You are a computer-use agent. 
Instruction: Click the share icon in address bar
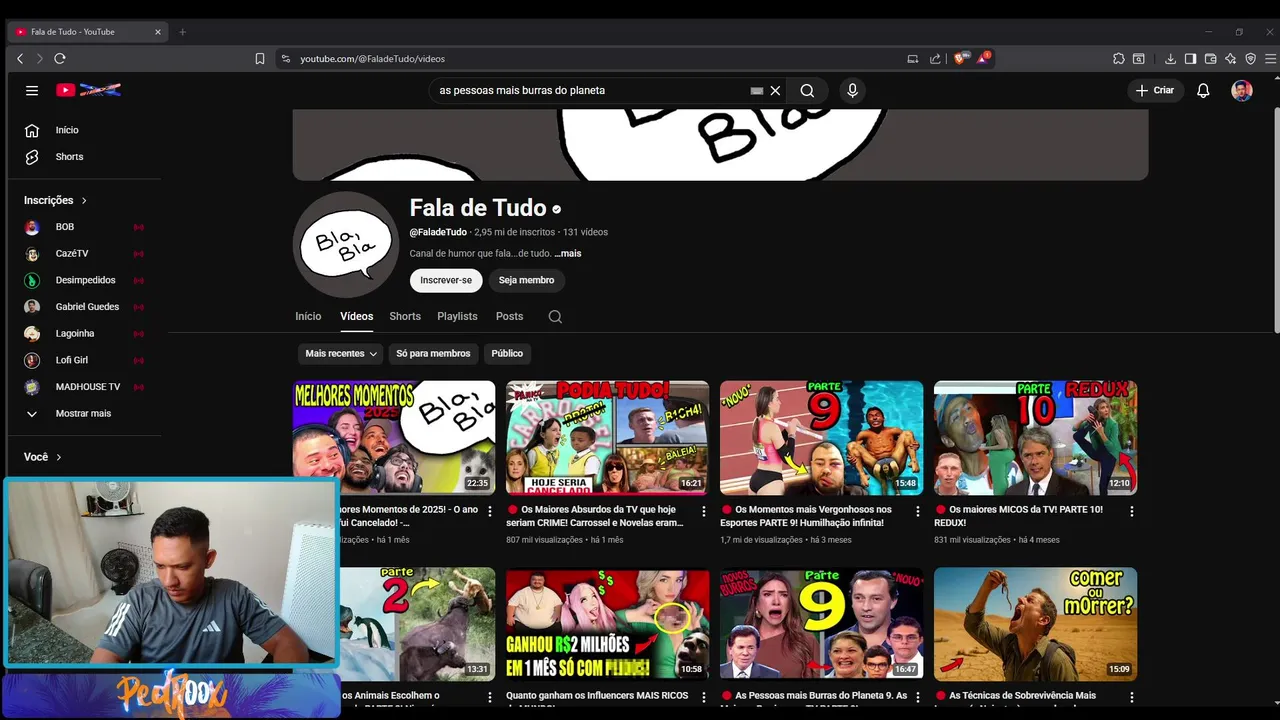pyautogui.click(x=935, y=59)
